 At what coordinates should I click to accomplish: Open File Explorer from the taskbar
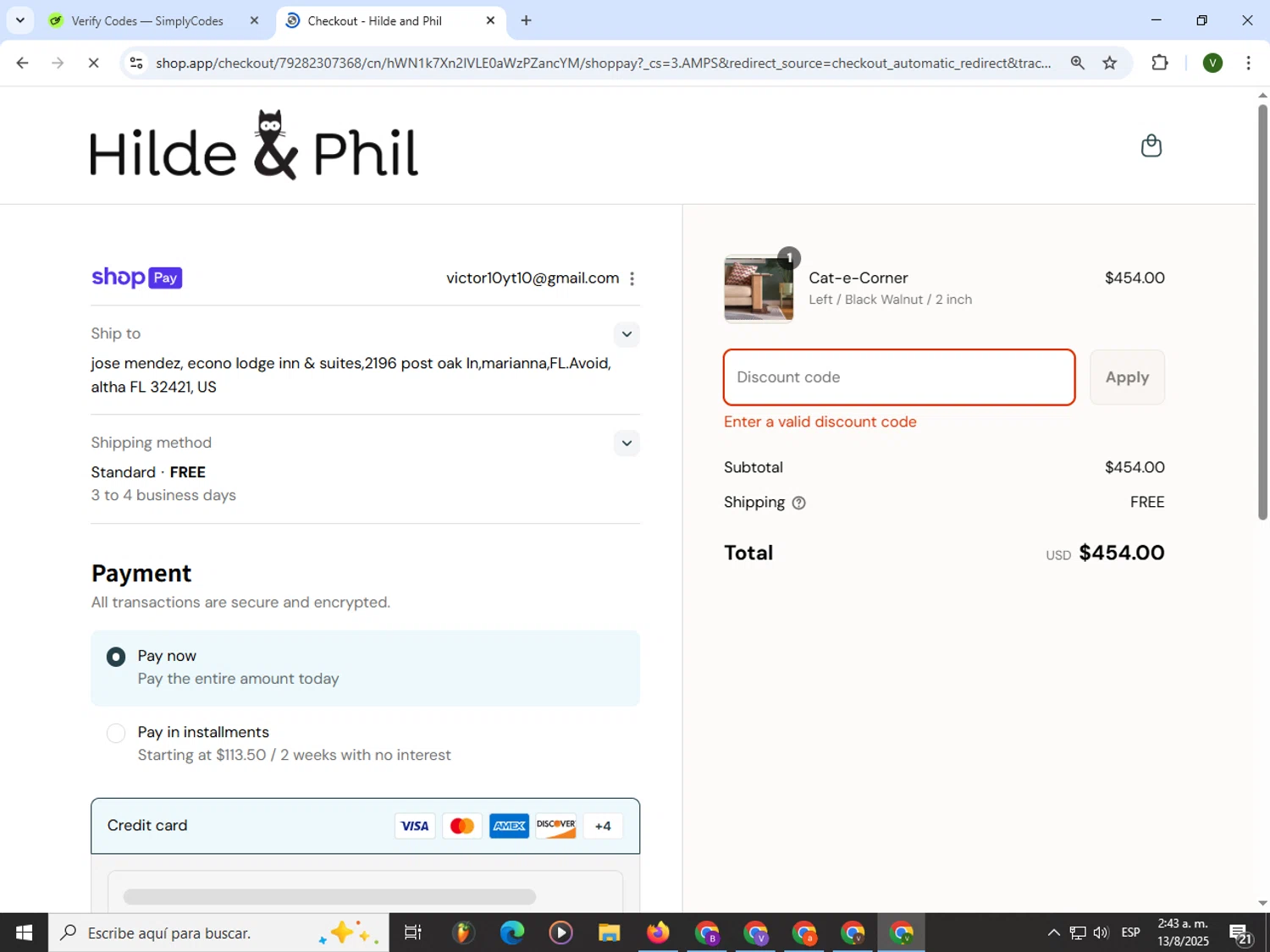[x=609, y=933]
